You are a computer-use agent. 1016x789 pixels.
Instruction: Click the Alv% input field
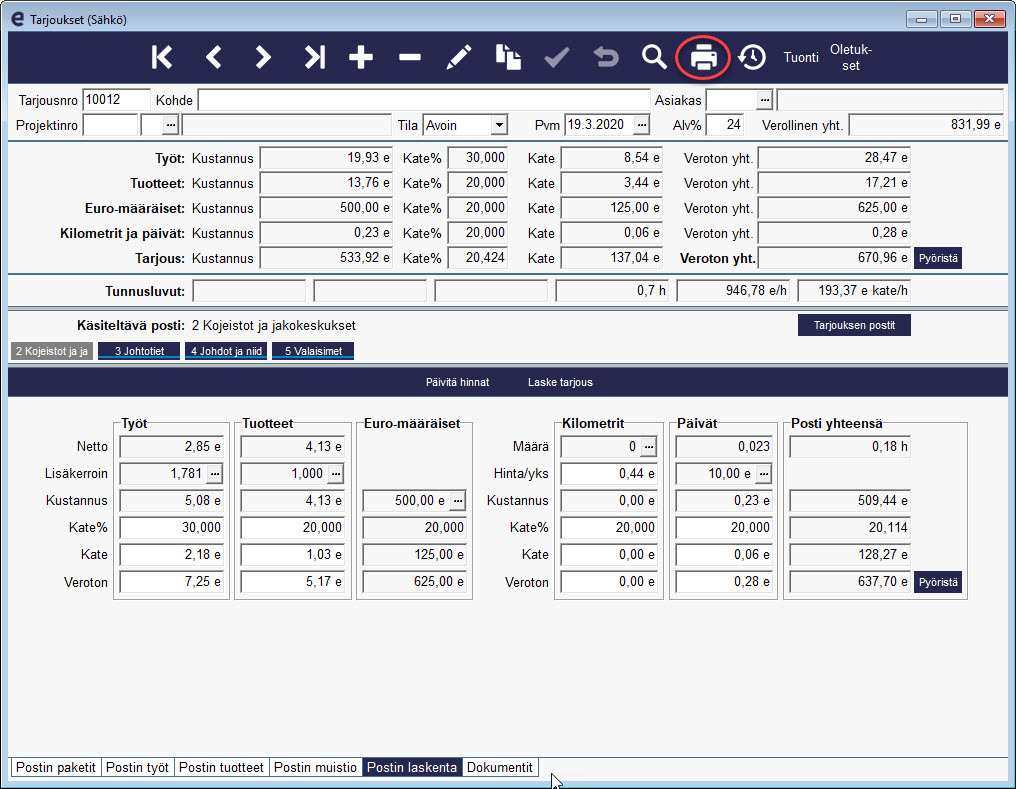pyautogui.click(x=724, y=125)
